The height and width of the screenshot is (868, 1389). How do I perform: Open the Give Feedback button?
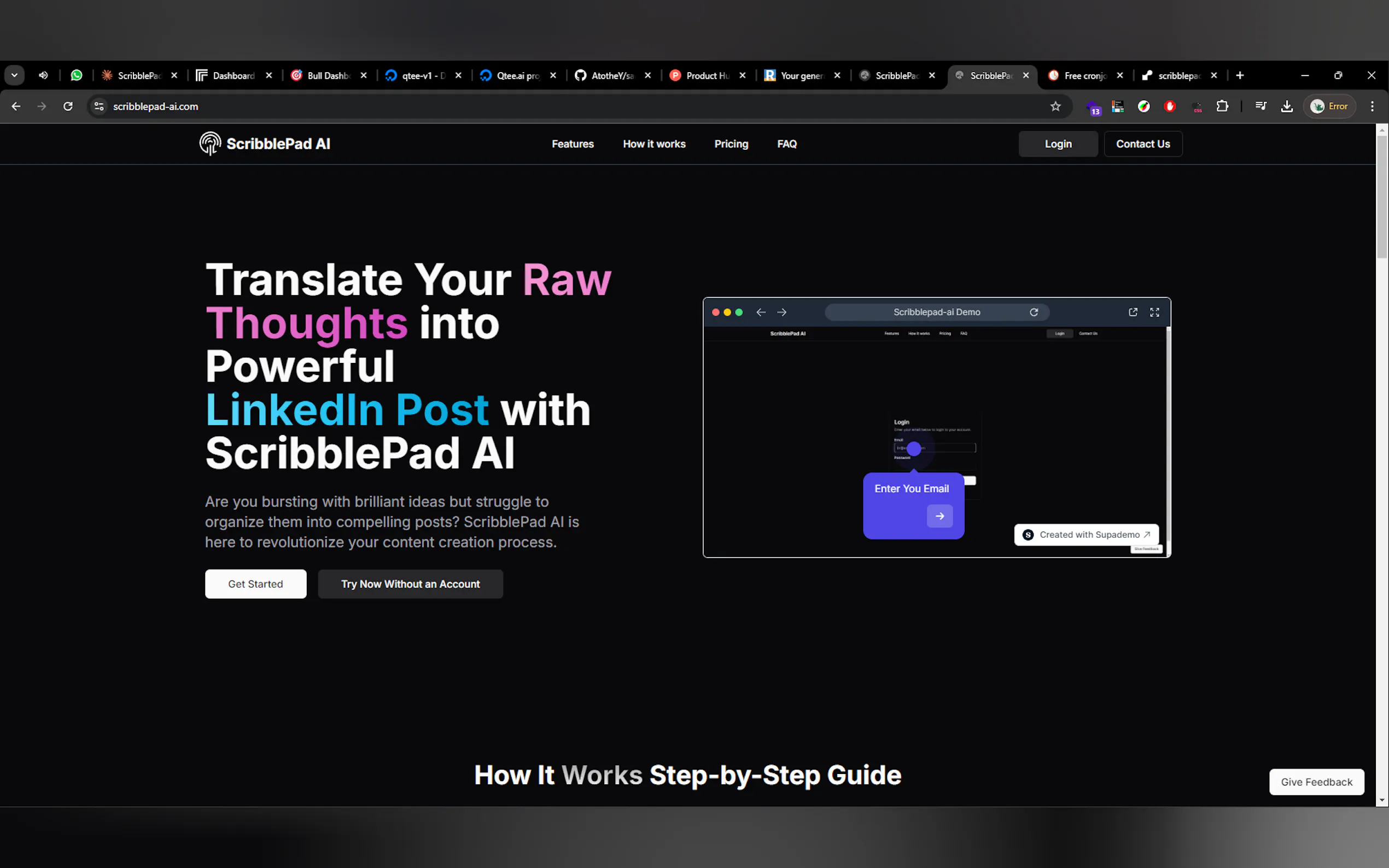coord(1316,782)
